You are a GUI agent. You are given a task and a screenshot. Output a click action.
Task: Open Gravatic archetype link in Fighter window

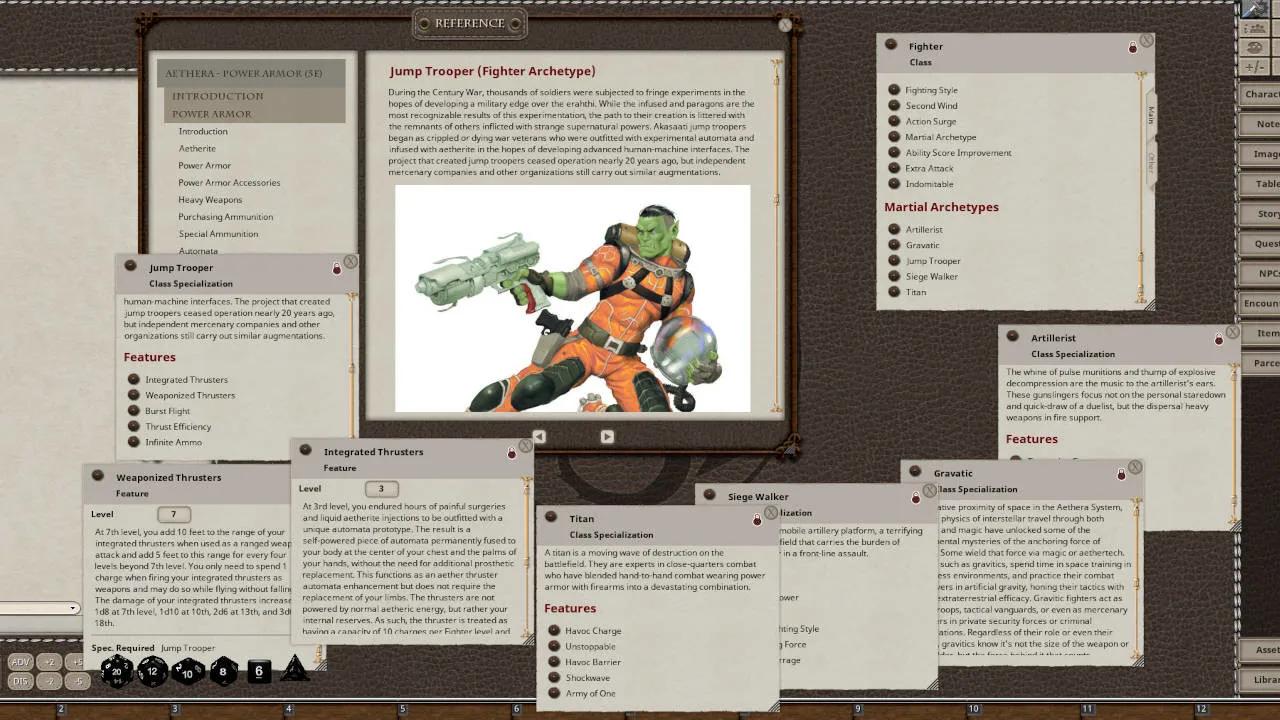[894, 245]
